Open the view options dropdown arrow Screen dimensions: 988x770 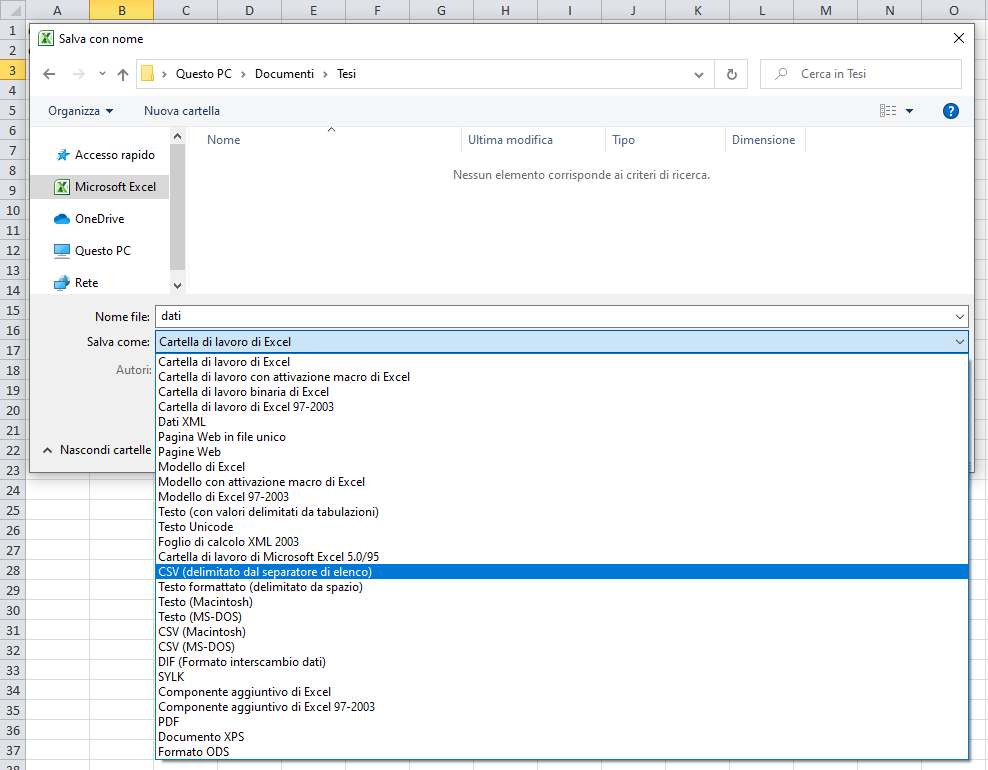click(909, 111)
